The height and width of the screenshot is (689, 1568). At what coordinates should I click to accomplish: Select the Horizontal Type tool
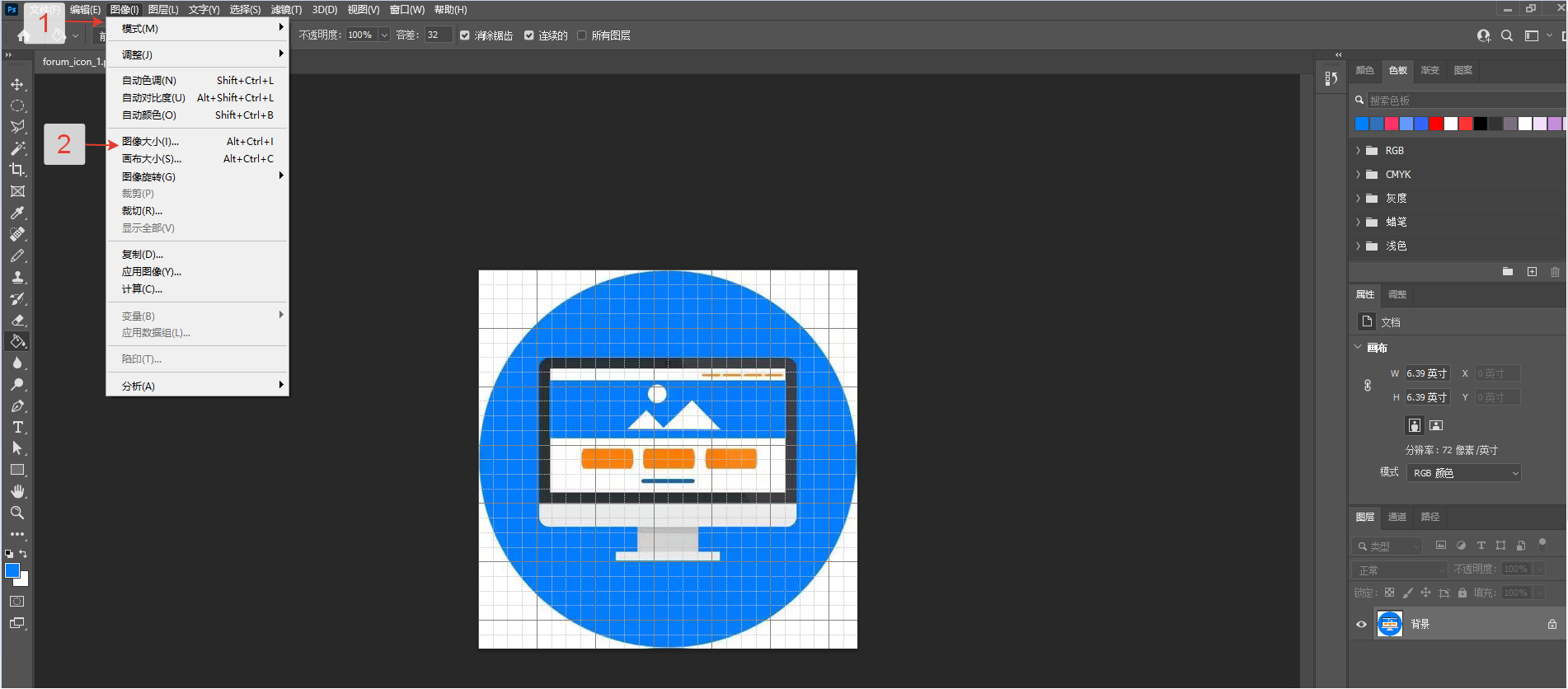coord(17,427)
